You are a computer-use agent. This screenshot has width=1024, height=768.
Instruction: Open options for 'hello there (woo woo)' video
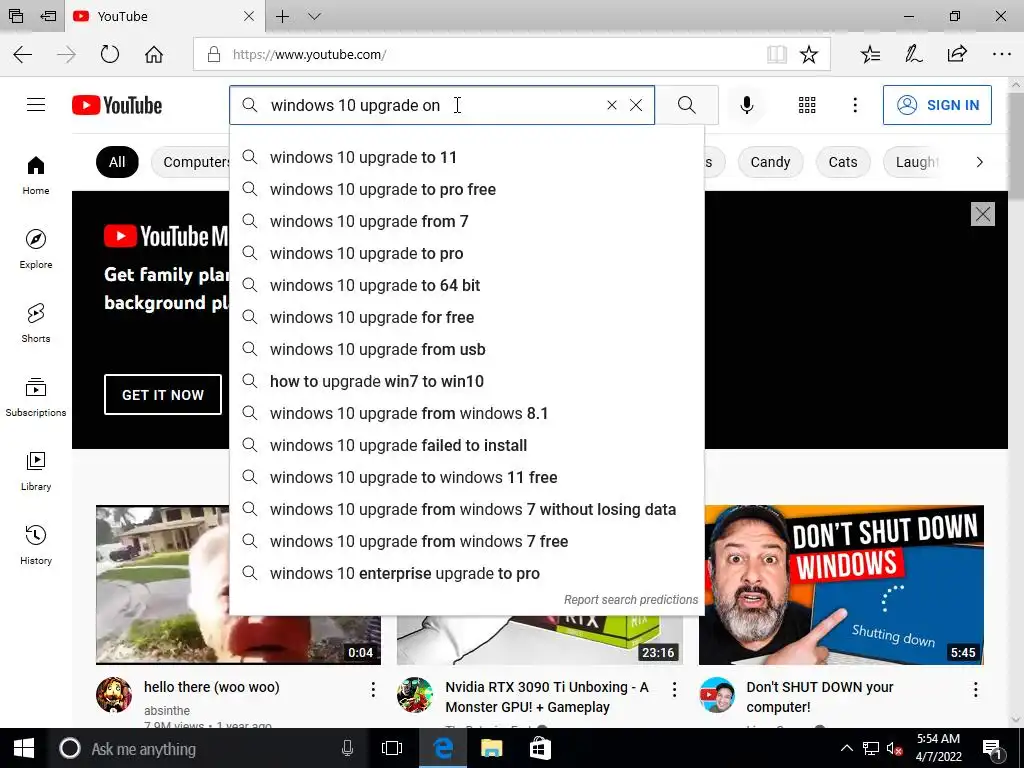(x=373, y=689)
